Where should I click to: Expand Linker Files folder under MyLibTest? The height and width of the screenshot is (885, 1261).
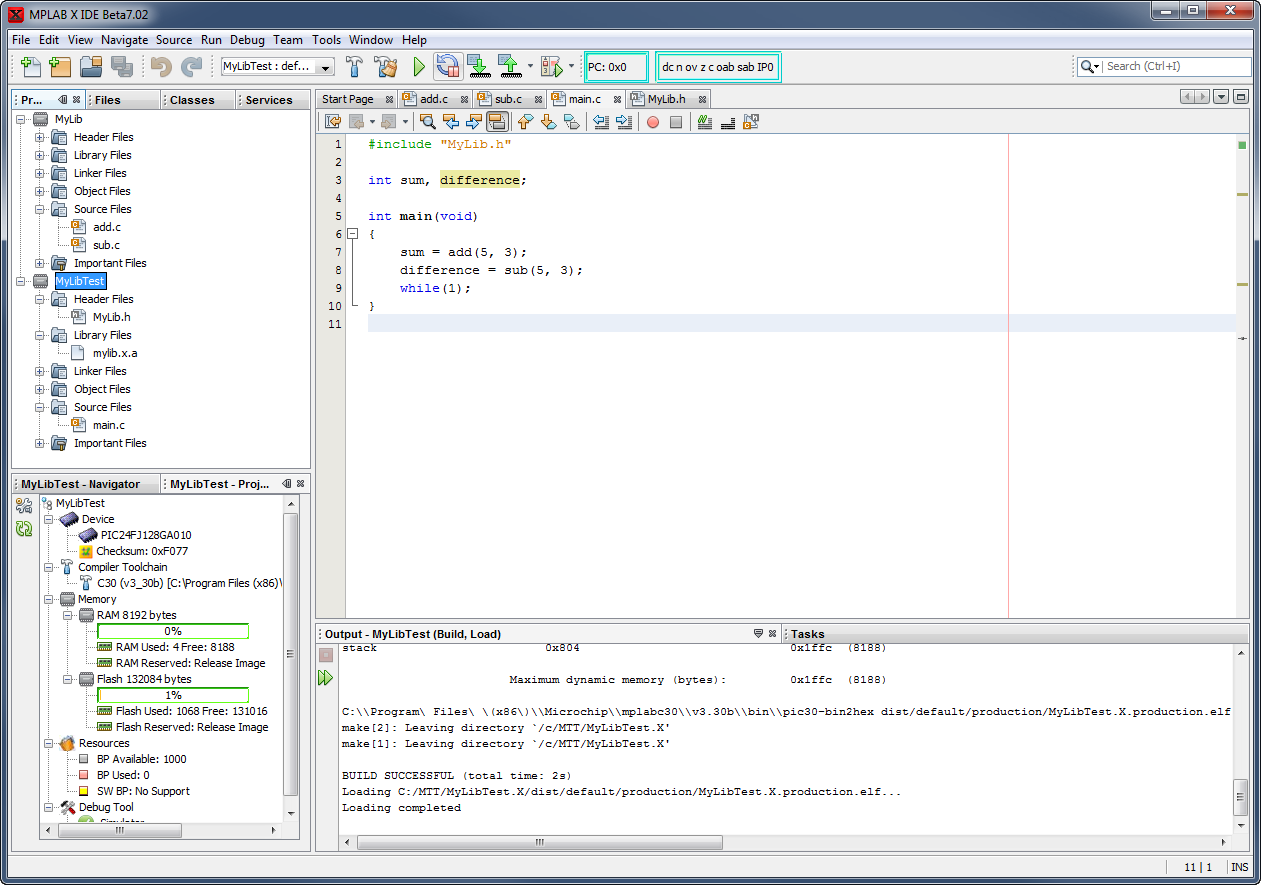click(x=40, y=371)
